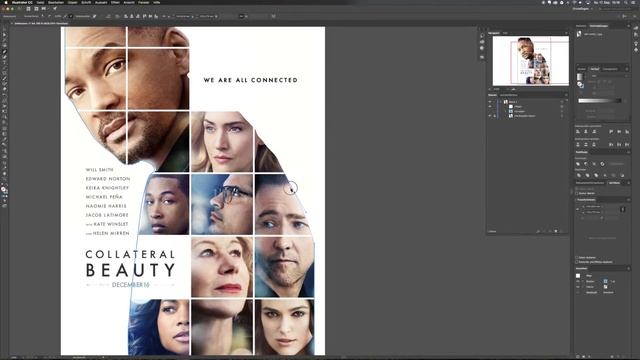Open the Objekt menu
The width and height of the screenshot is (640, 360).
click(73, 2)
